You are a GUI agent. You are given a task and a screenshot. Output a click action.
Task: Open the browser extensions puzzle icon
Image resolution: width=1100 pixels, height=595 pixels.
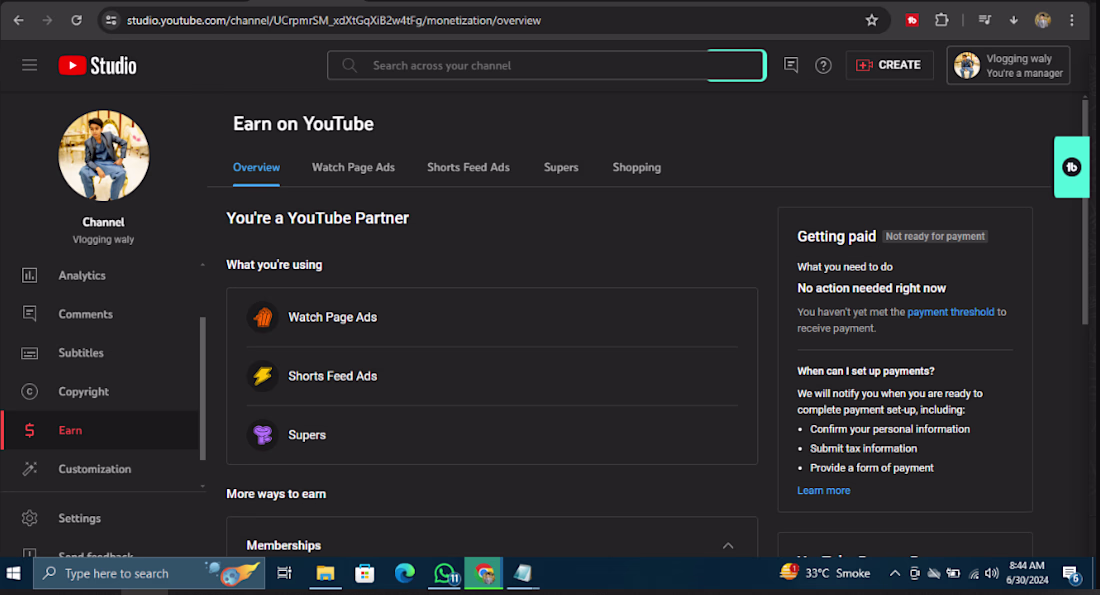point(941,20)
